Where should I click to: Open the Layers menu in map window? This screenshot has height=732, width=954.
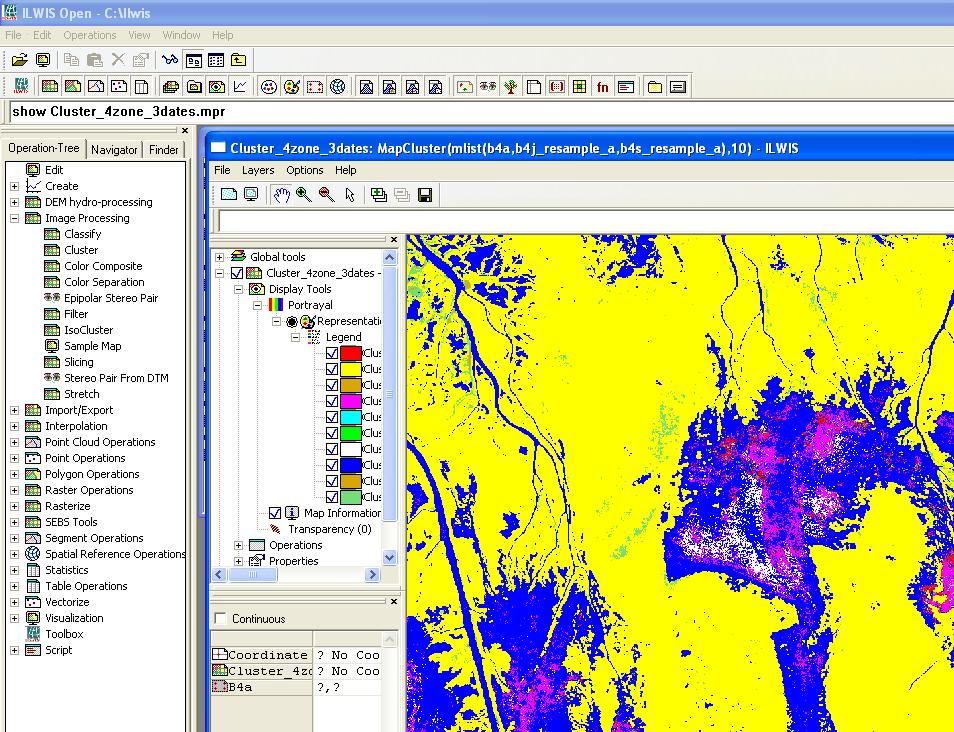[258, 170]
